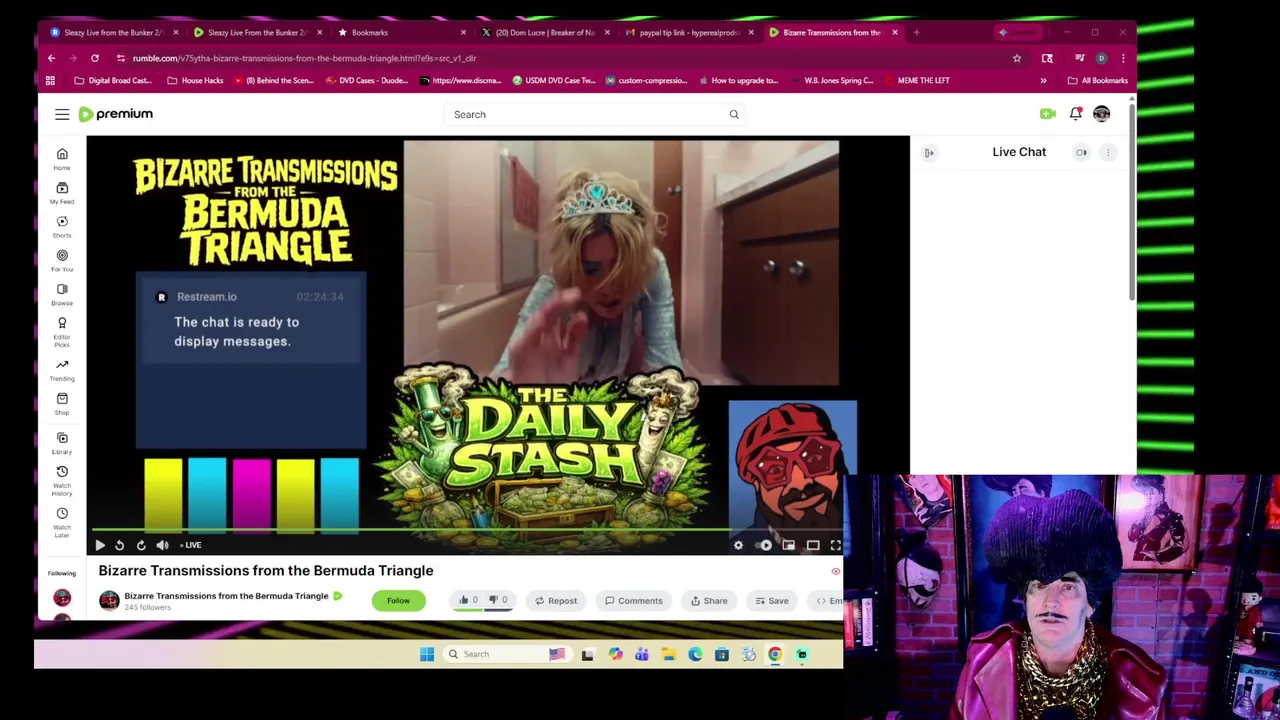Open the Rumble hamburger menu
The height and width of the screenshot is (720, 1280).
click(62, 114)
